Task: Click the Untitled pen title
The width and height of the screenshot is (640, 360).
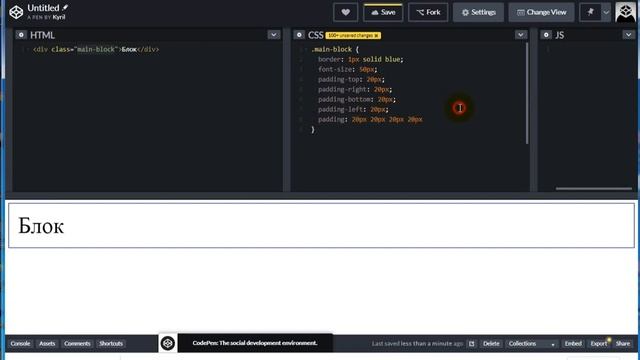Action: [43, 8]
